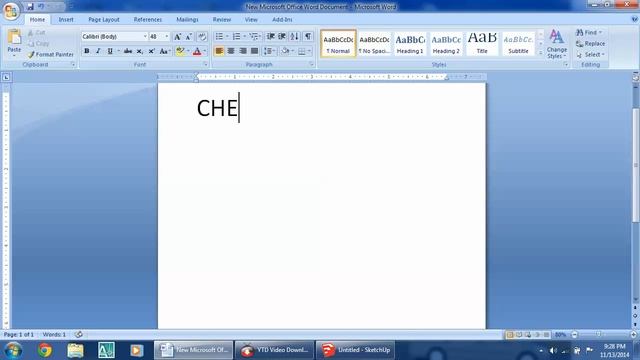This screenshot has height=360, width=640.
Task: Open multilevel list options
Action: (x=255, y=37)
